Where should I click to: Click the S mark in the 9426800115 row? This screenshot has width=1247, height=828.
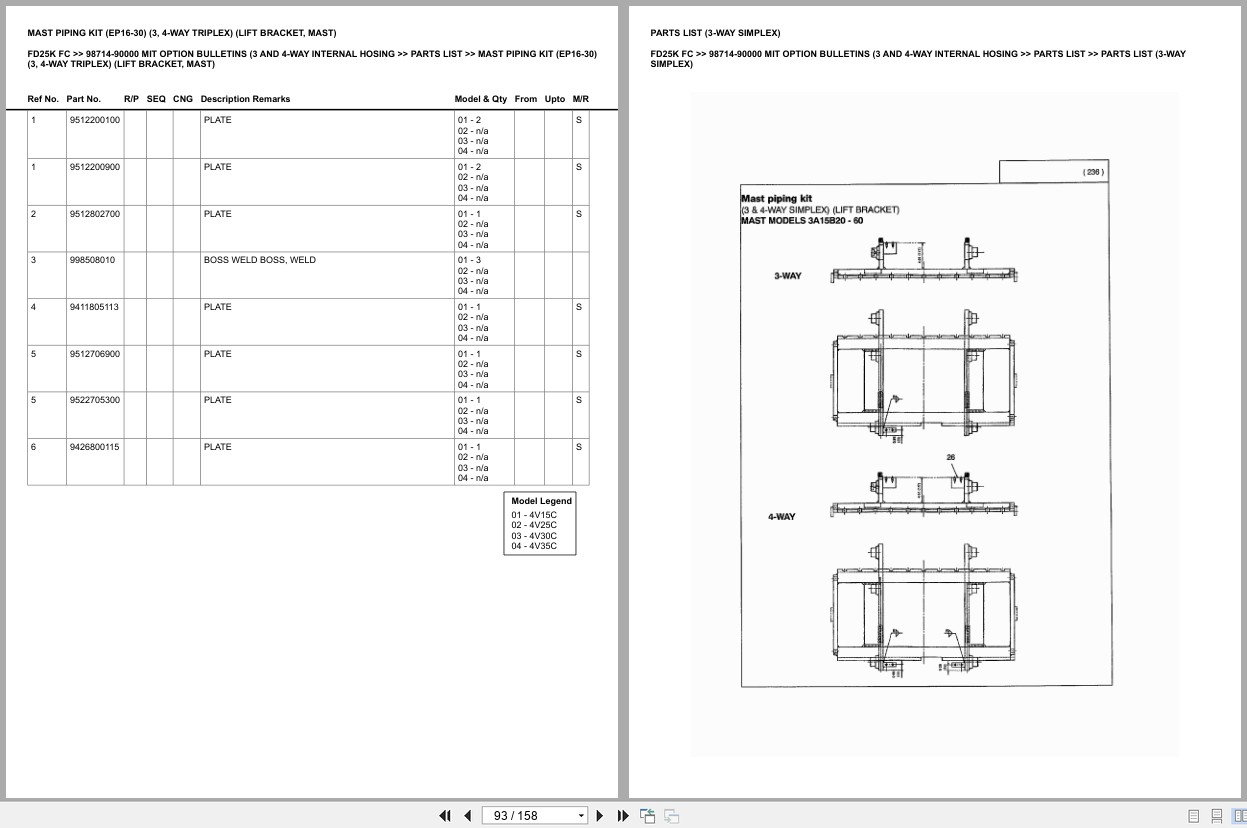click(578, 447)
